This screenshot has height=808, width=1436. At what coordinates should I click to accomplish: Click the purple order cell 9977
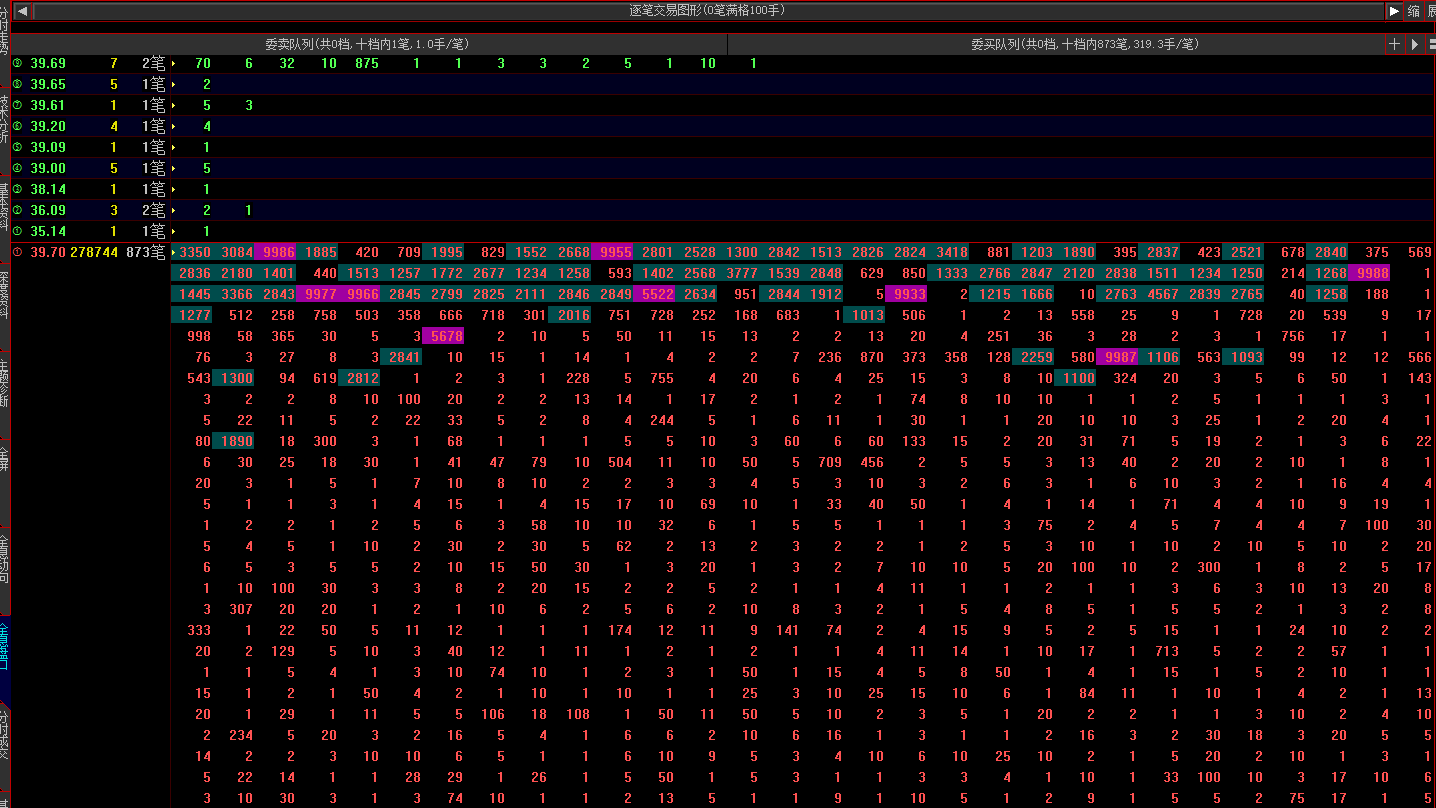coord(318,294)
